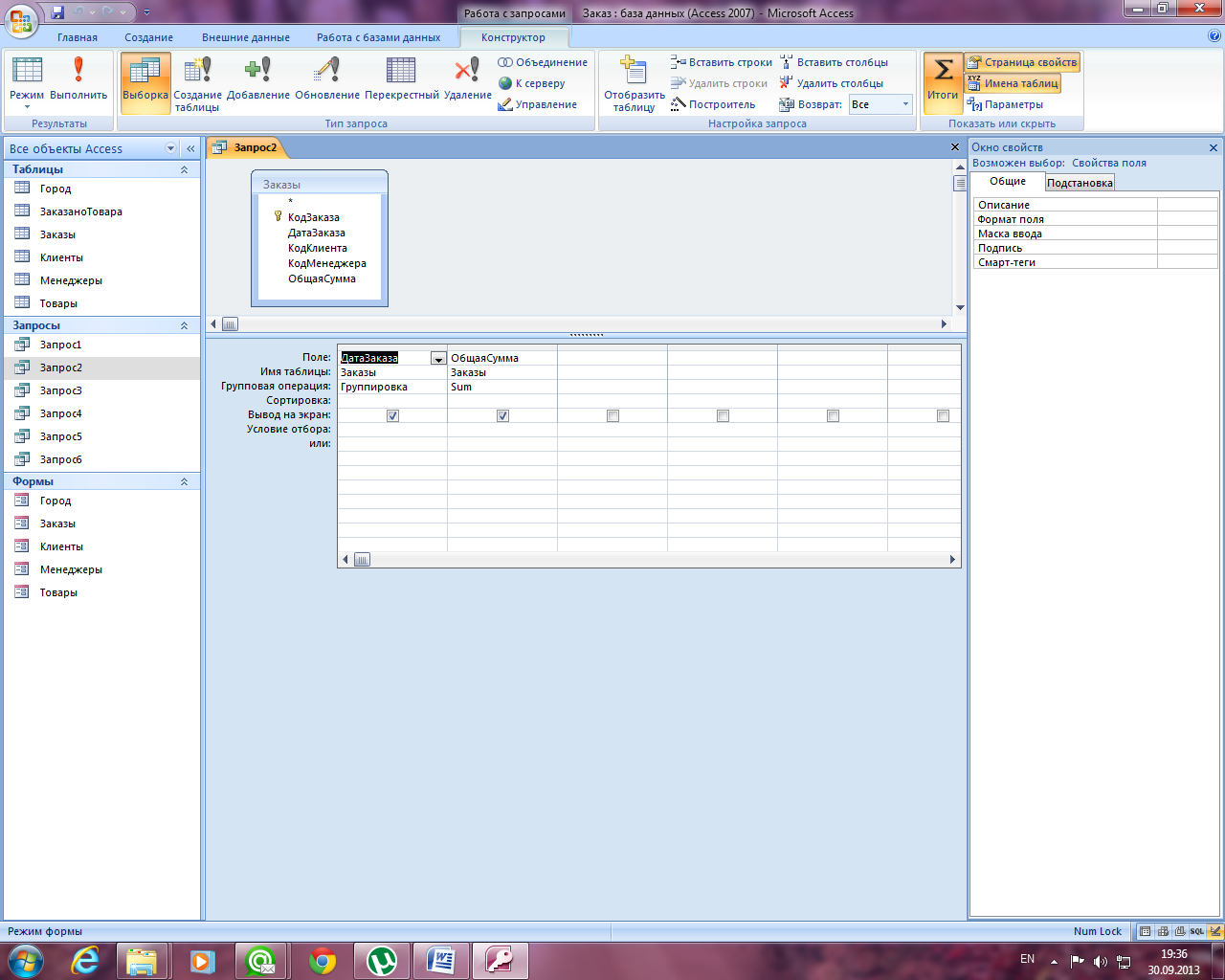Open the Создание ribbon tab
The image size is (1225, 980).
(x=149, y=37)
